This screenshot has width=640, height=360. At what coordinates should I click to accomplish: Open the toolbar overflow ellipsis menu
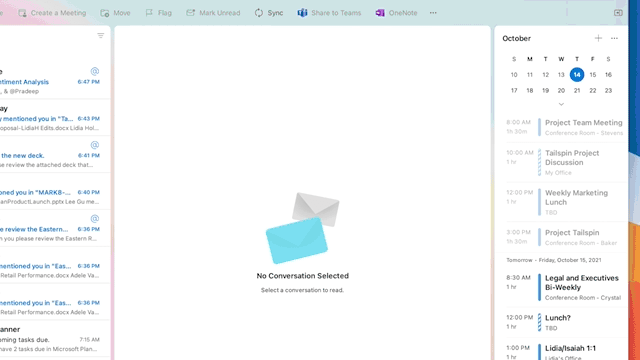click(433, 13)
